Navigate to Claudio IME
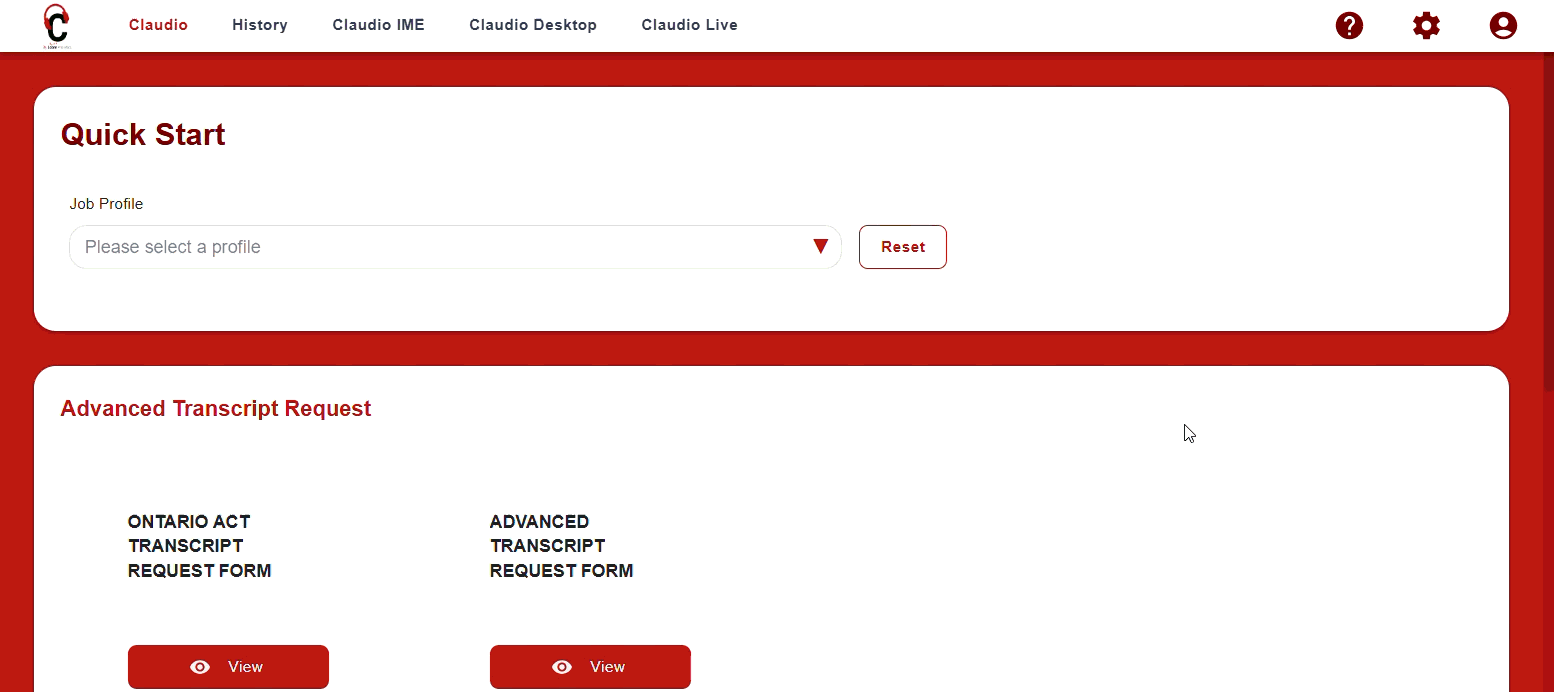The width and height of the screenshot is (1554, 692). tap(378, 24)
